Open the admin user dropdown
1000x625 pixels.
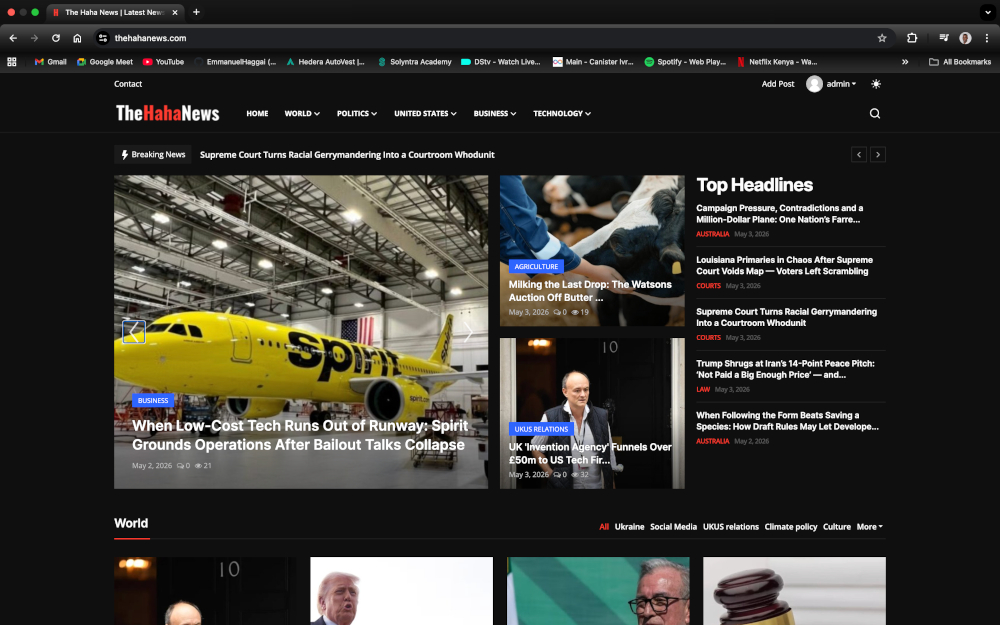831,84
